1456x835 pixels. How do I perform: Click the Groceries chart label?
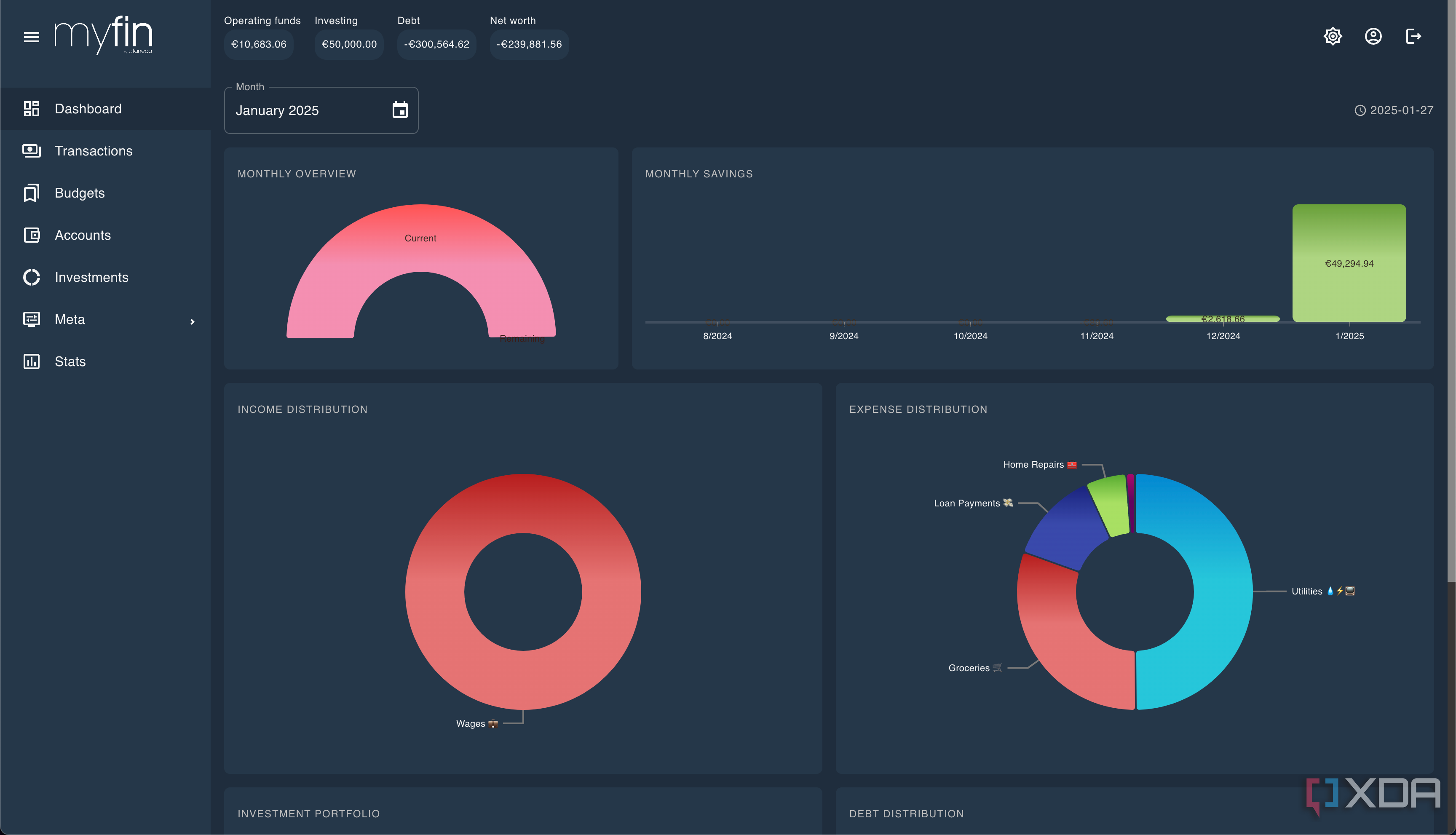[x=975, y=668]
